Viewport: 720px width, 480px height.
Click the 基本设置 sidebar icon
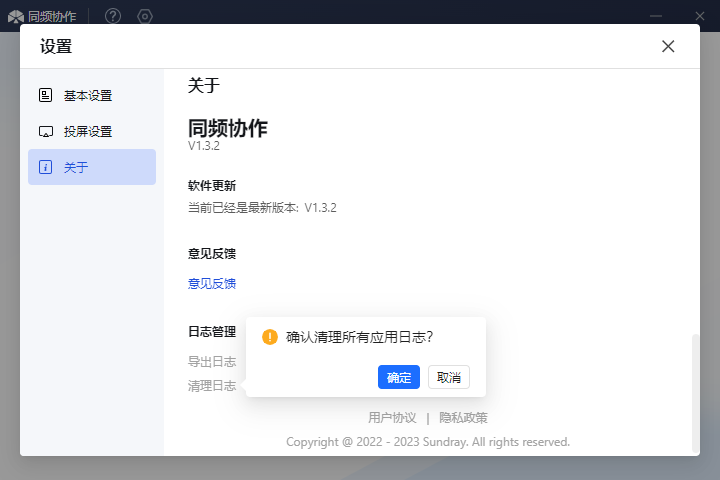[45, 95]
